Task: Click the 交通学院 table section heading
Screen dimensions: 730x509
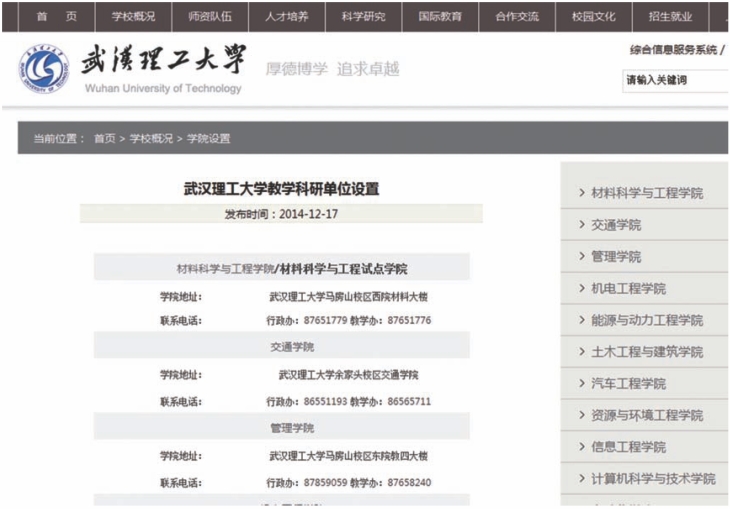Action: pos(292,347)
